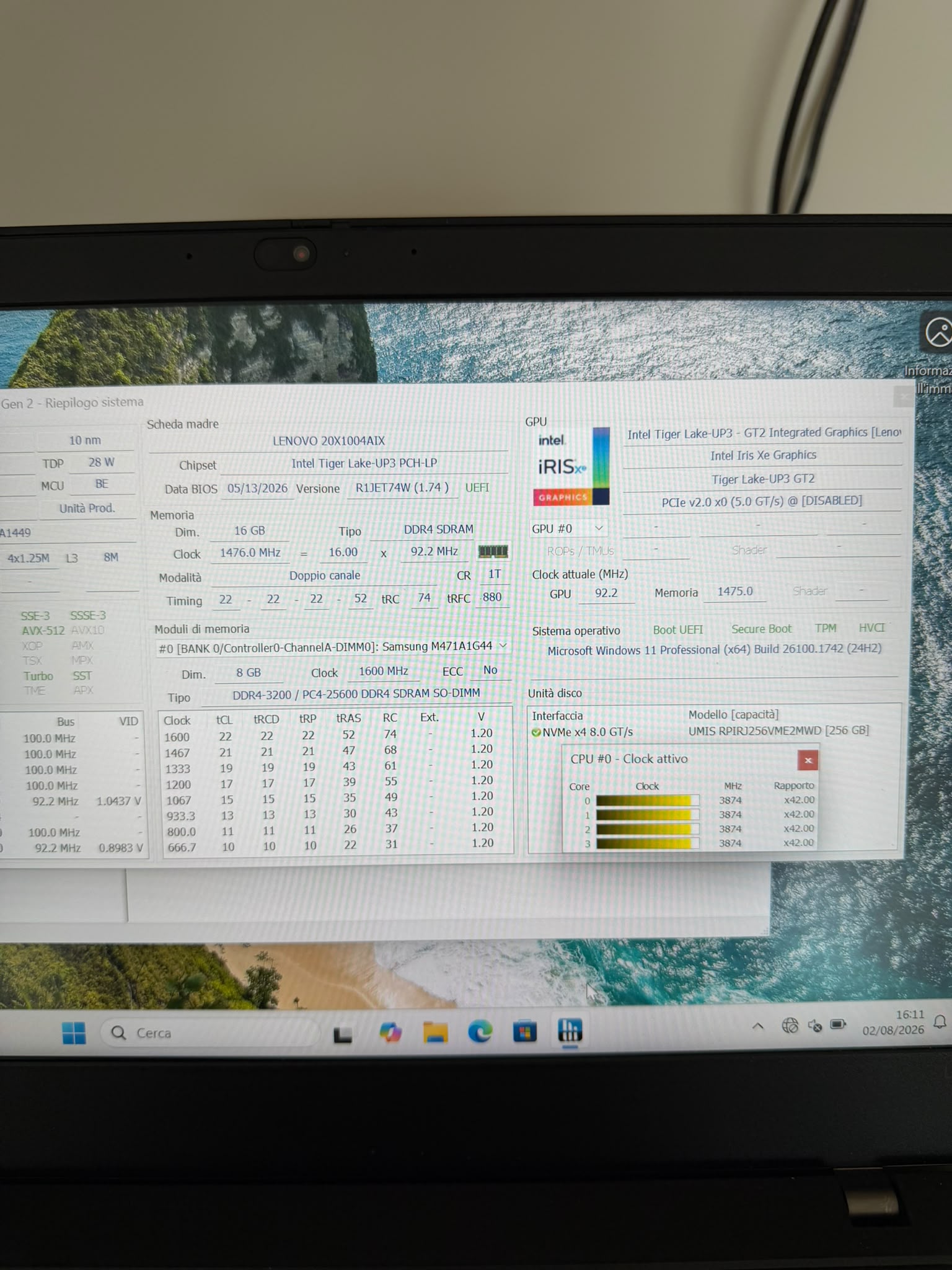Click disk model UMIS RPIRJ256VME2MWD
952x1270 pixels.
(778, 730)
